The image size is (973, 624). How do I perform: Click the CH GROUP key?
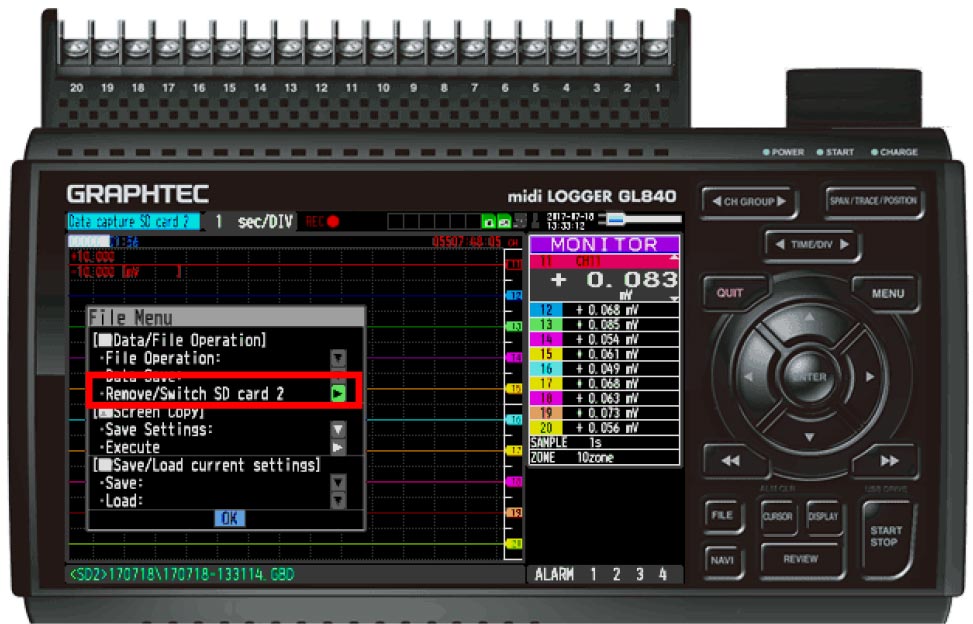(x=749, y=202)
